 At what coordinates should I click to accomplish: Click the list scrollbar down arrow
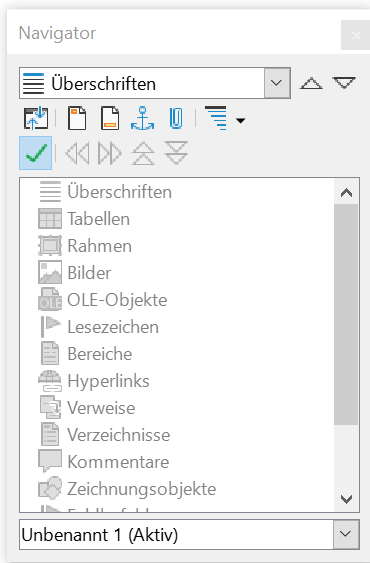(x=346, y=499)
